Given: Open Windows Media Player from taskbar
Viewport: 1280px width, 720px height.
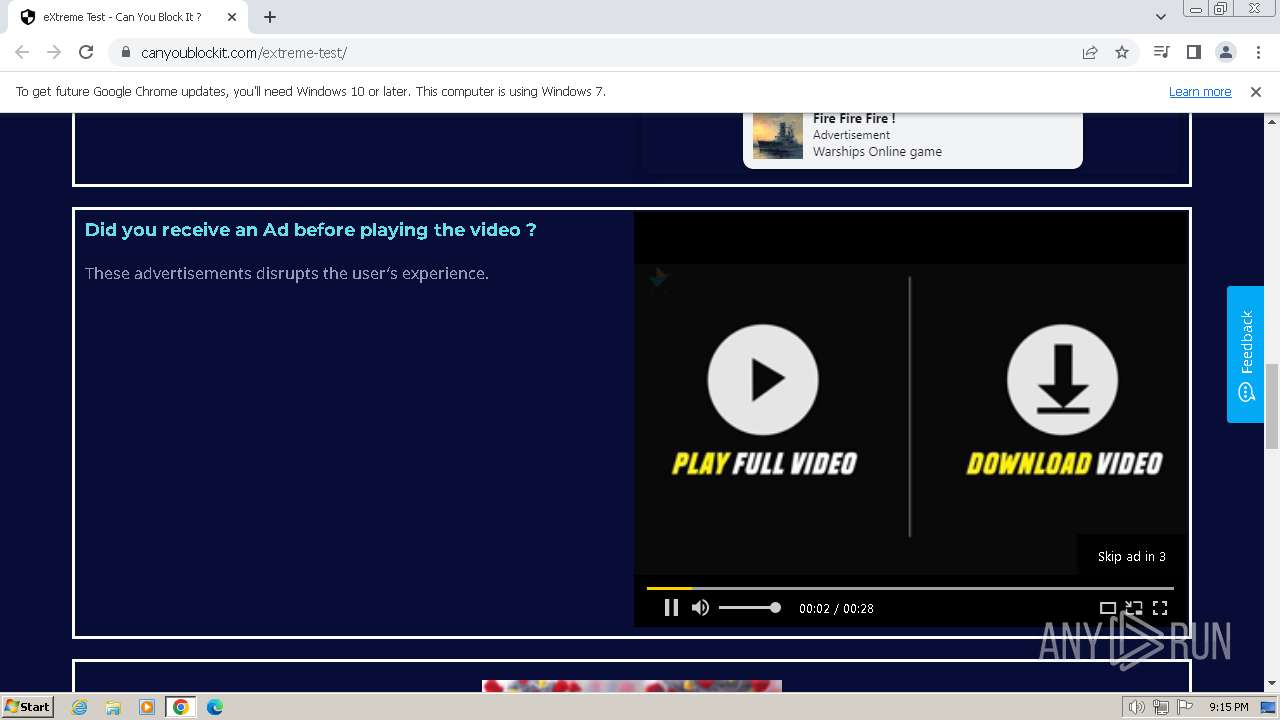Looking at the screenshot, I should [x=147, y=707].
